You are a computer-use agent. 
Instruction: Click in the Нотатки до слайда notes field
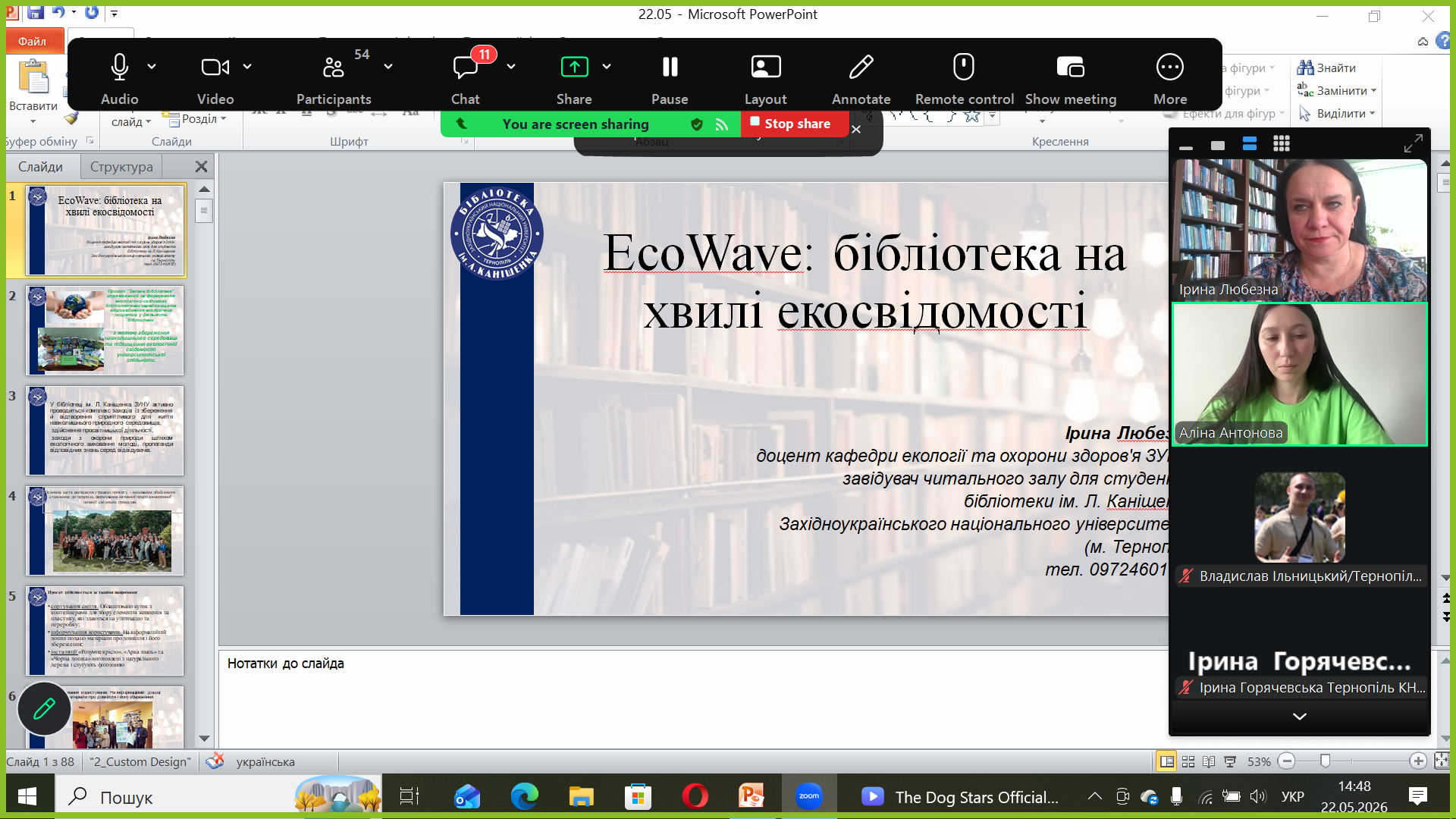click(693, 698)
